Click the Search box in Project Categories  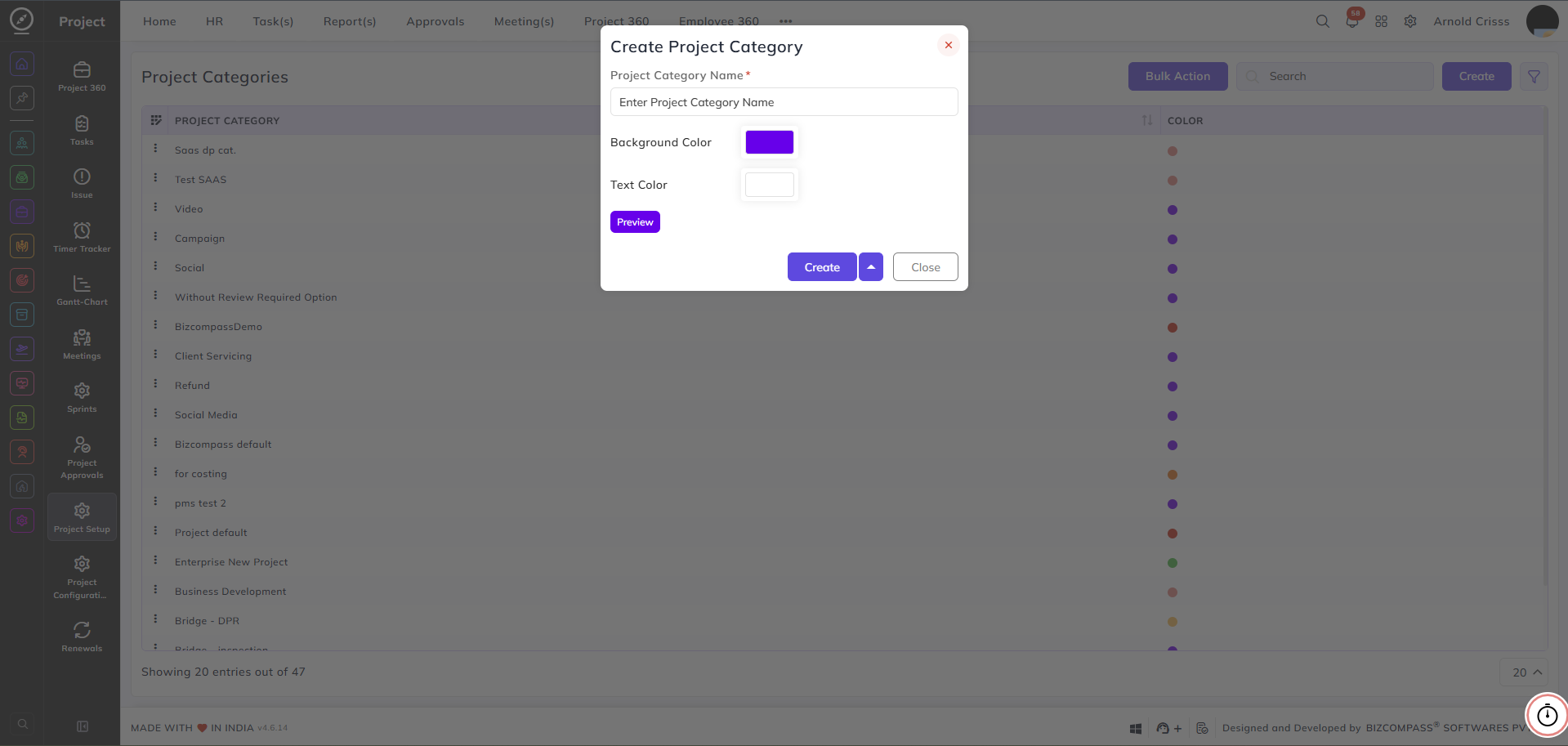(1335, 76)
